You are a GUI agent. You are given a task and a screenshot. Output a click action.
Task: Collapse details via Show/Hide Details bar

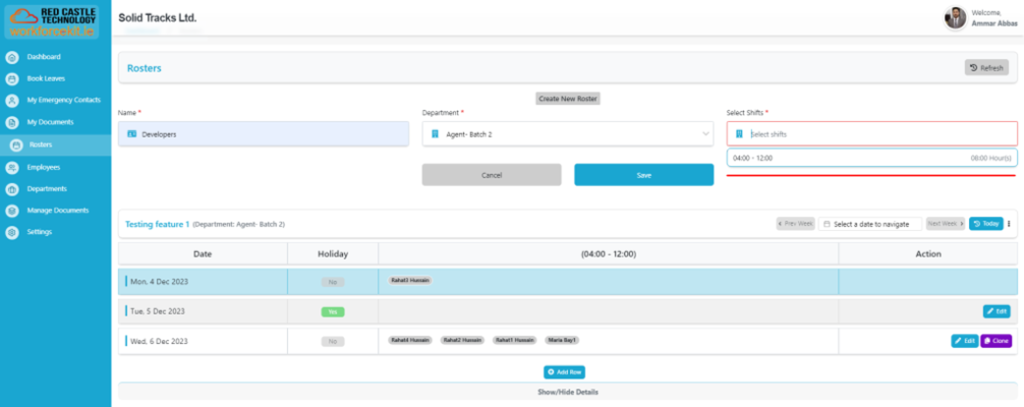pyautogui.click(x=566, y=392)
